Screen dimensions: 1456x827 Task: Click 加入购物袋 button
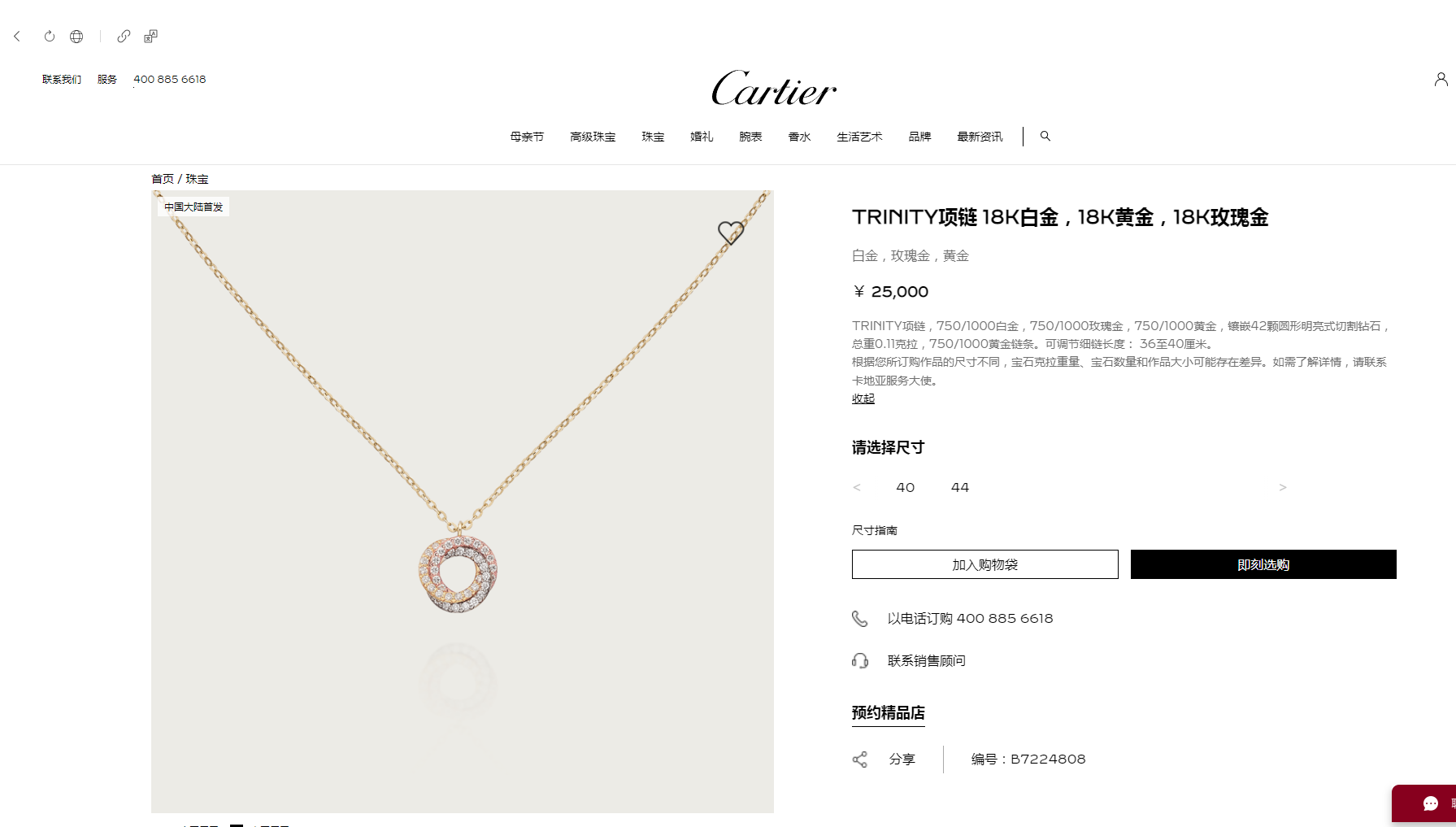pos(984,564)
